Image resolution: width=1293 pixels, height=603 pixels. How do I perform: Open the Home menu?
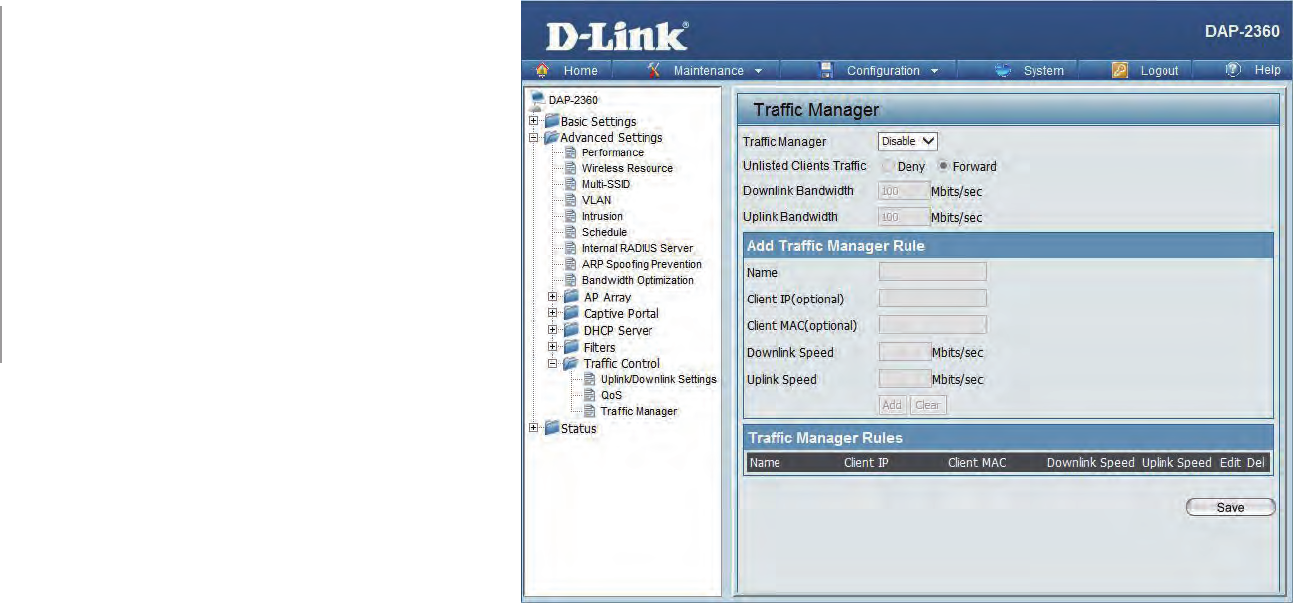[x=580, y=71]
